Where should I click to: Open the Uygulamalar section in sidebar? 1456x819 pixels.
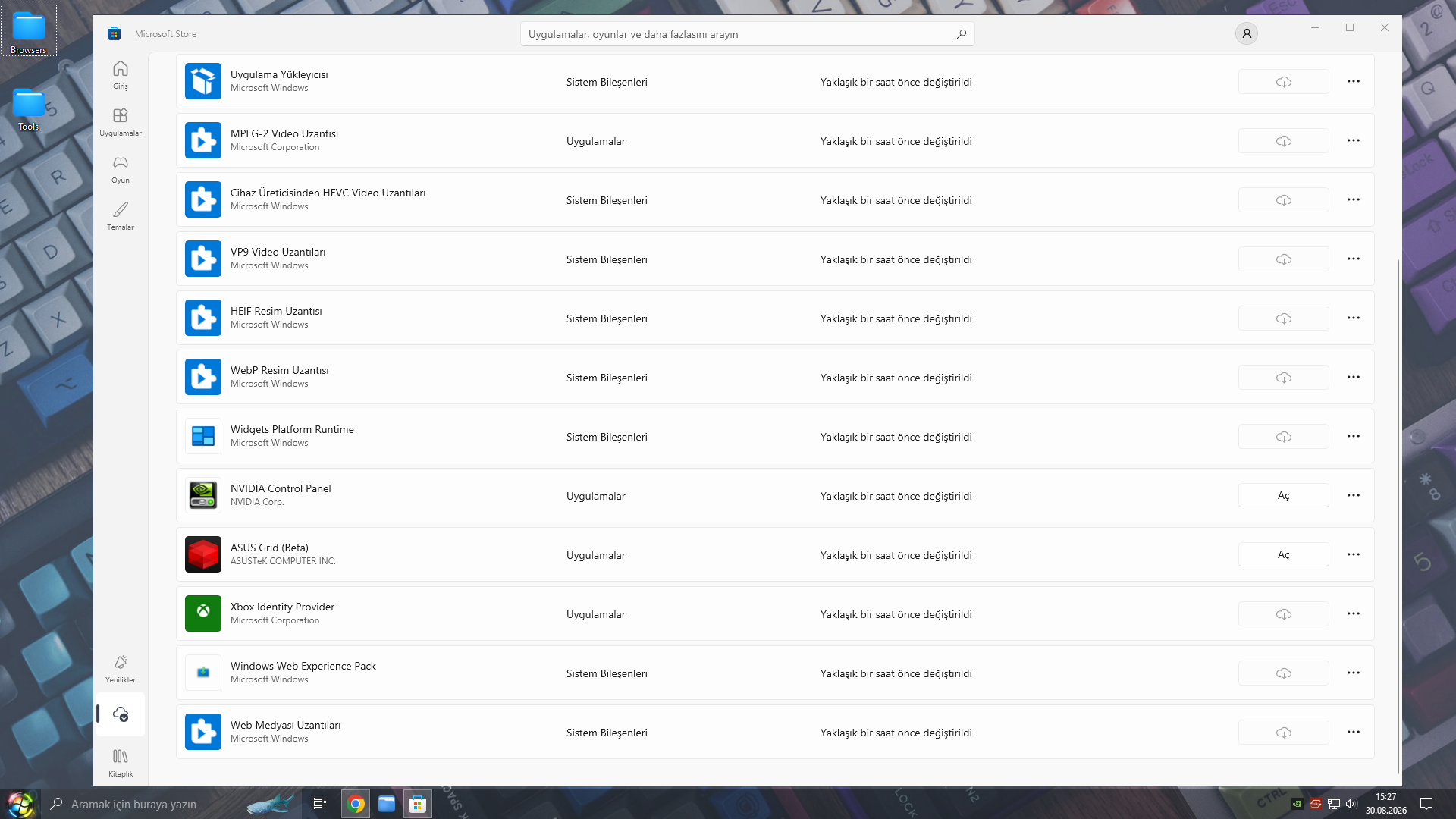tap(121, 122)
